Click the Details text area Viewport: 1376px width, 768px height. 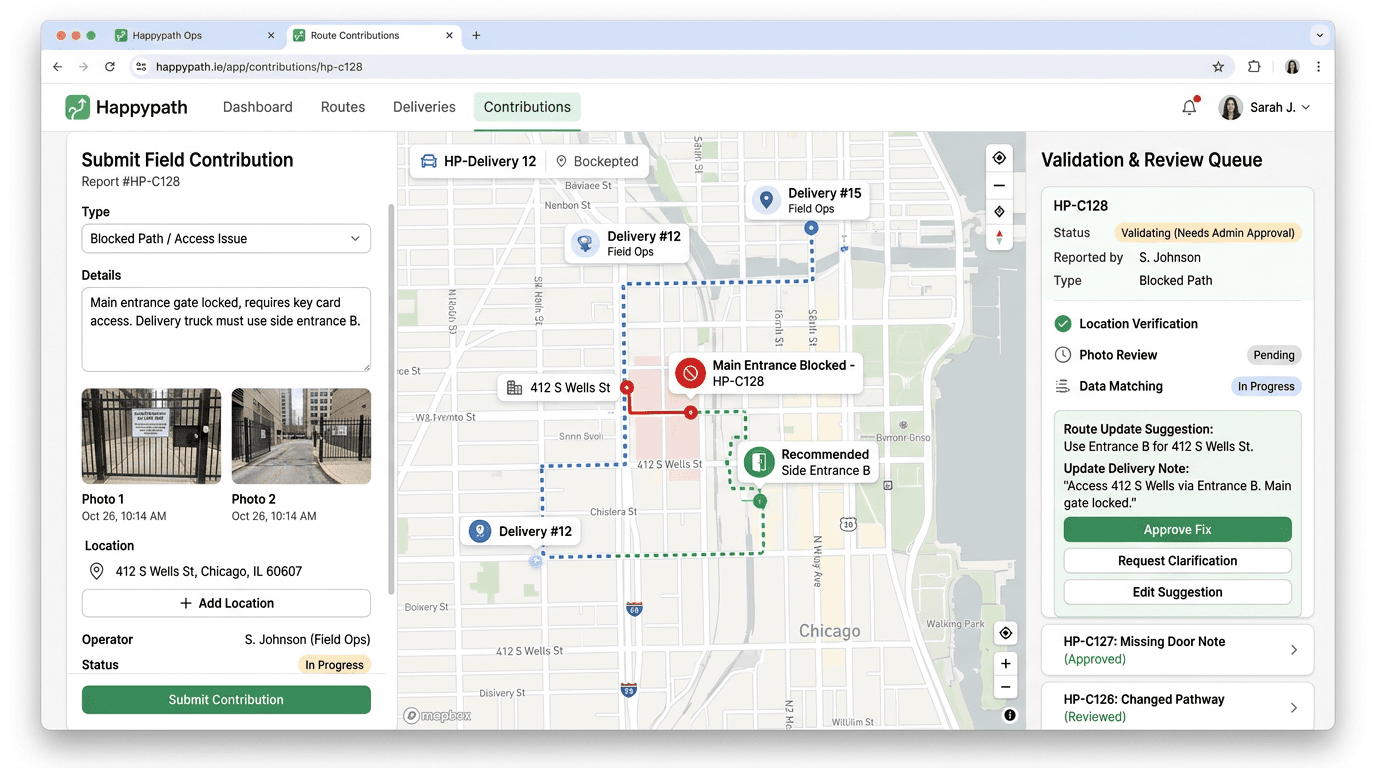(x=226, y=330)
